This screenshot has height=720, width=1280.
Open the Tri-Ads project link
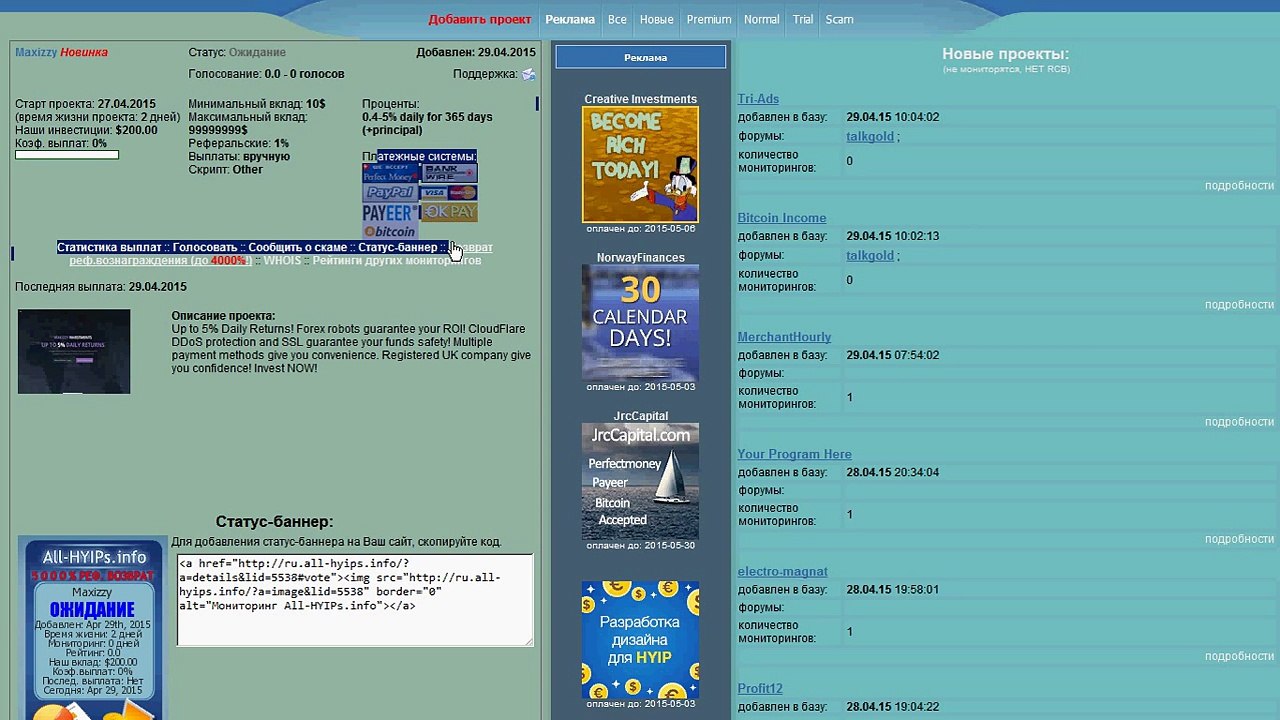click(x=758, y=99)
